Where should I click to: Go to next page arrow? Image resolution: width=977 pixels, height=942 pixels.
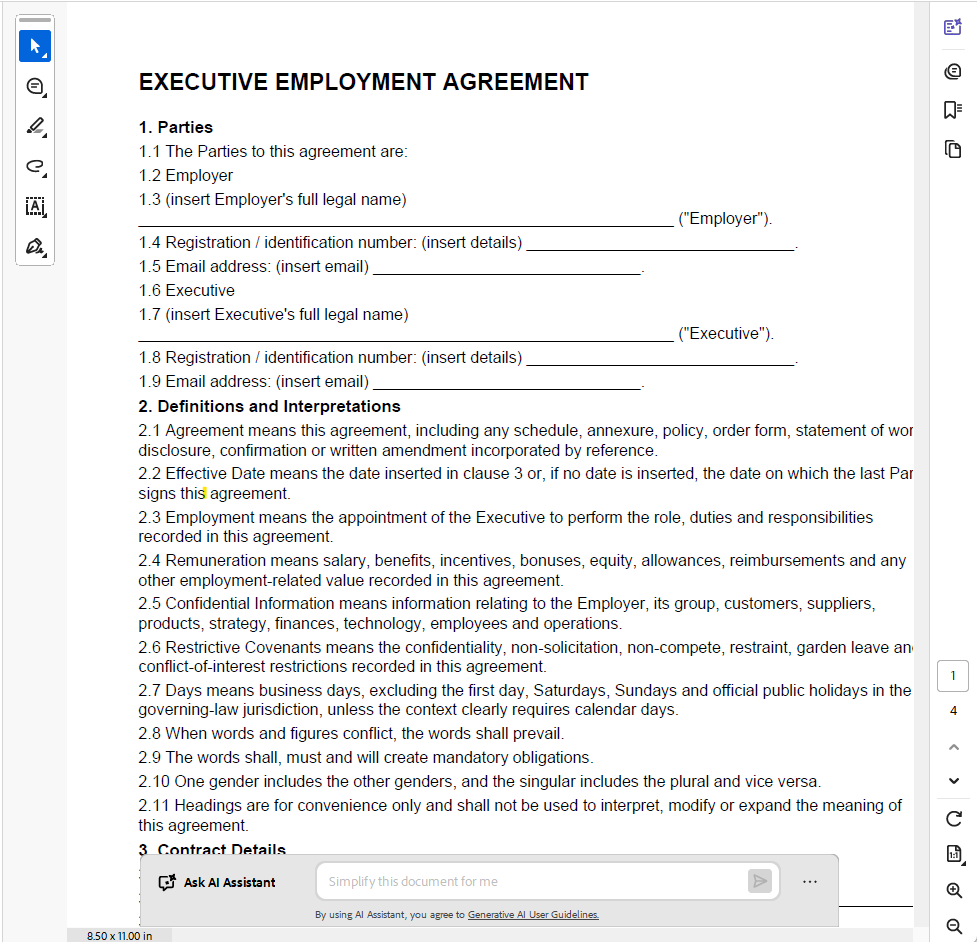(953, 781)
